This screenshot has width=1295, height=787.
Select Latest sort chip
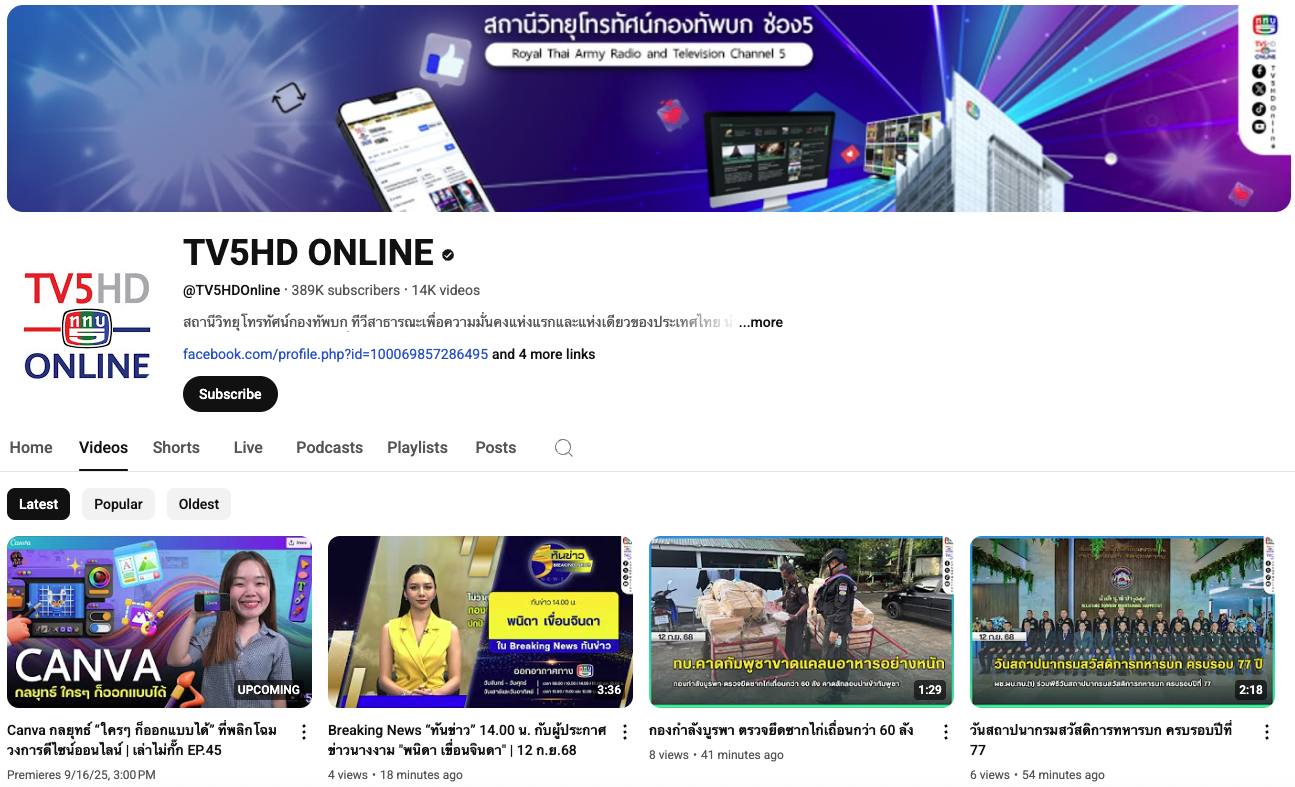click(x=39, y=504)
